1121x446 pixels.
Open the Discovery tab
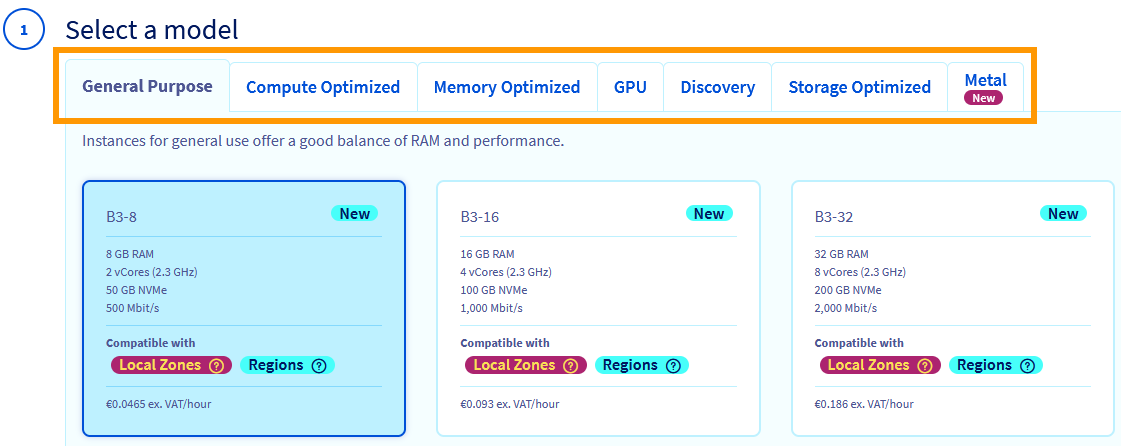717,87
